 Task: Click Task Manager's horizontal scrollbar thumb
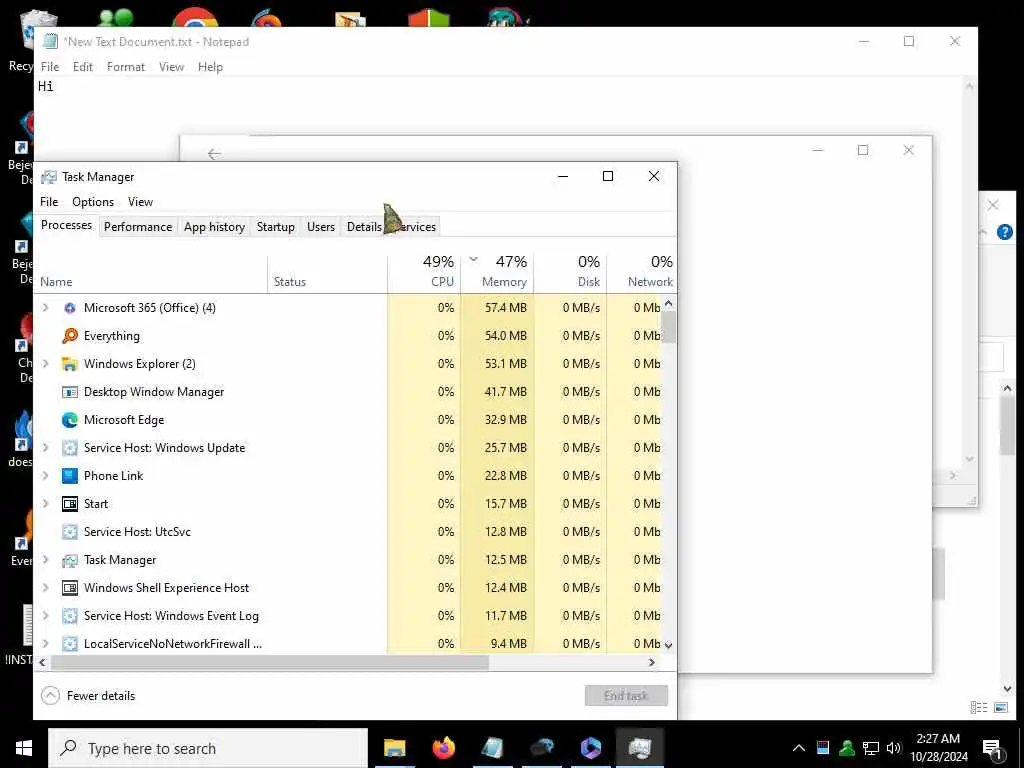point(270,662)
